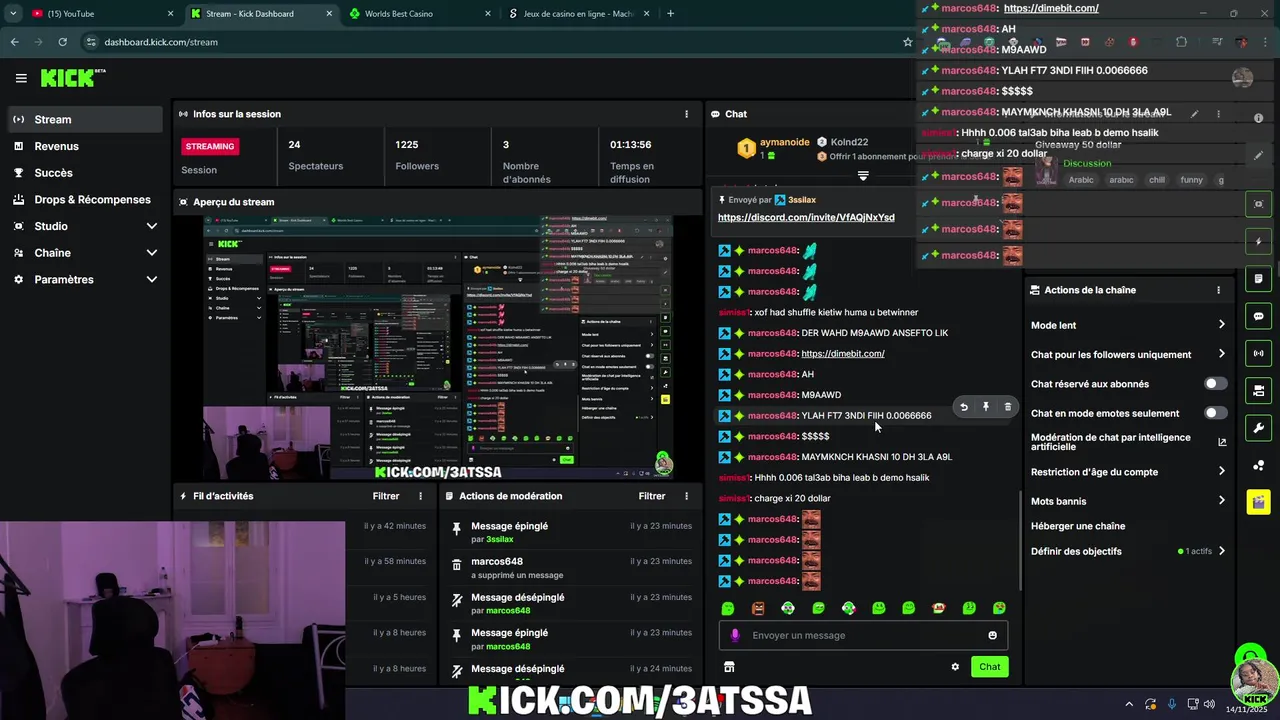Open a new browser tab

670,14
